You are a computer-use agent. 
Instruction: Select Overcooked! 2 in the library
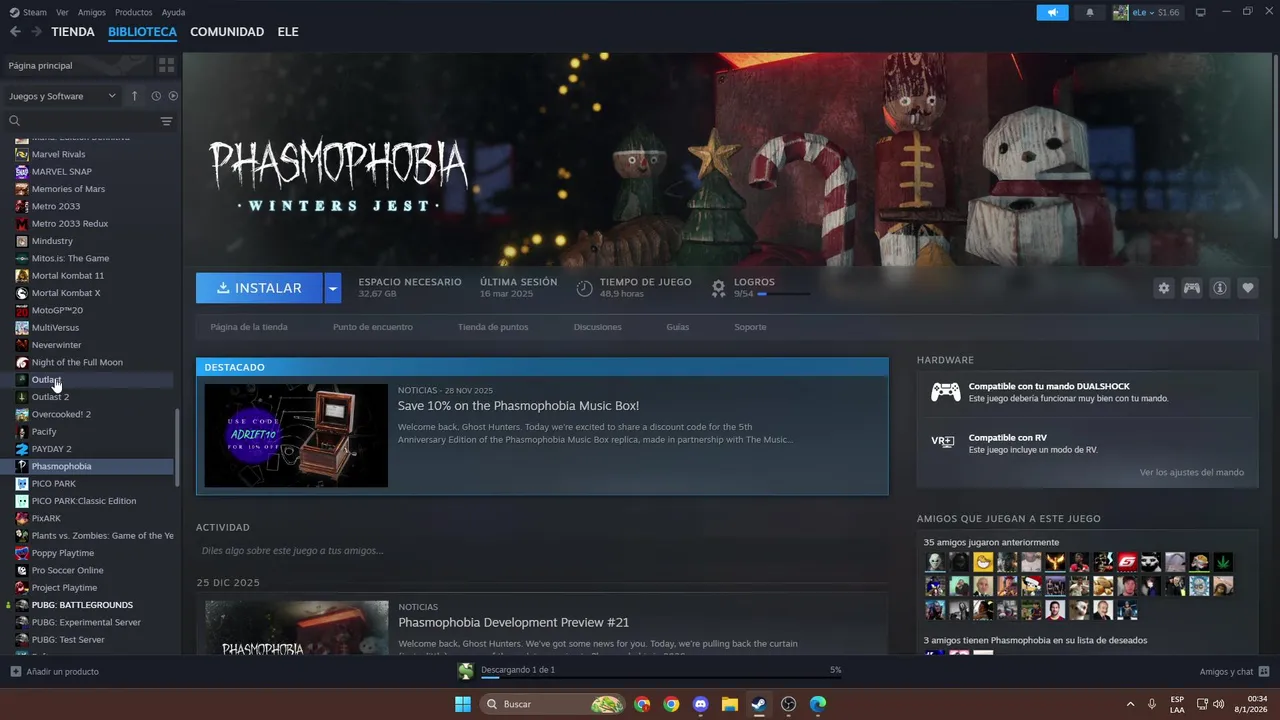61,414
